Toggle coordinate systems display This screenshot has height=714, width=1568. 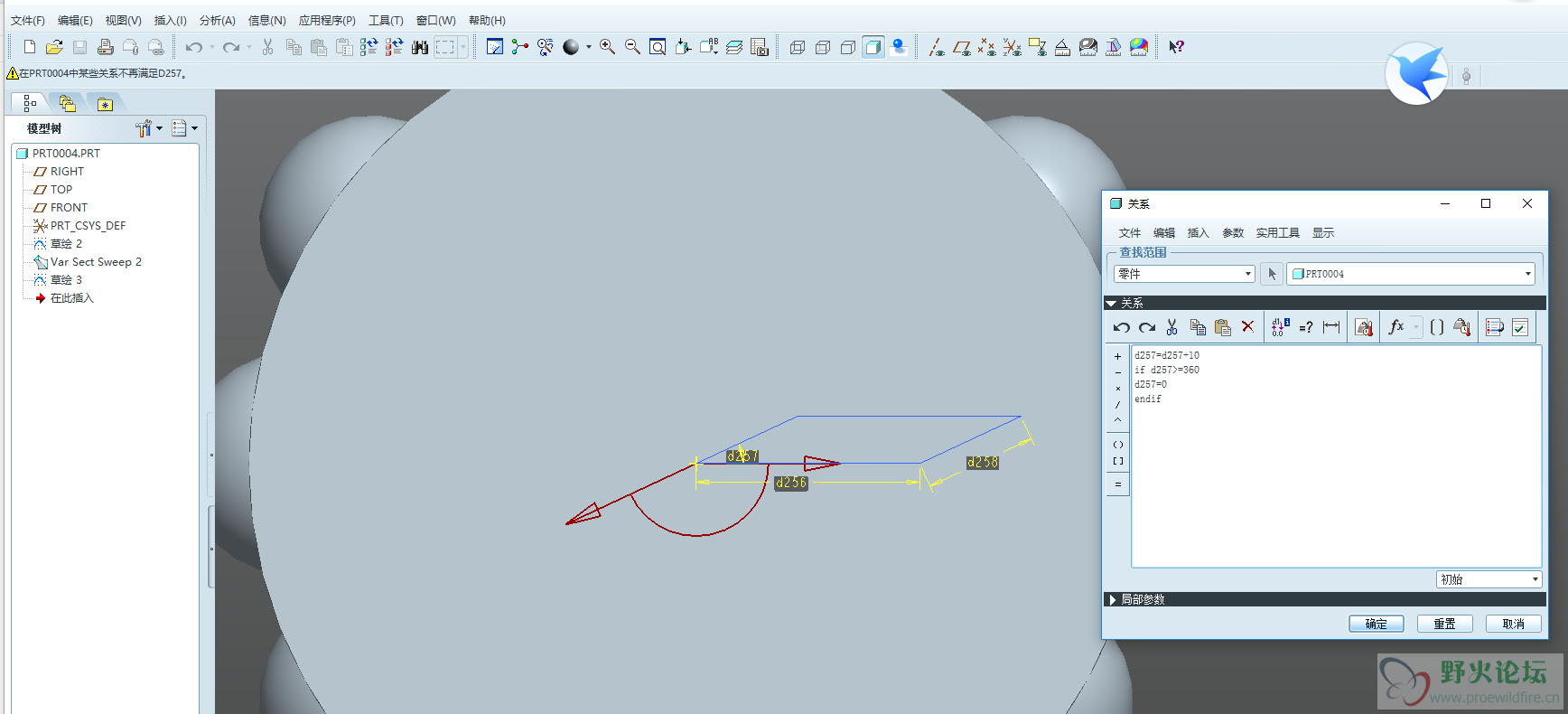[x=1012, y=47]
